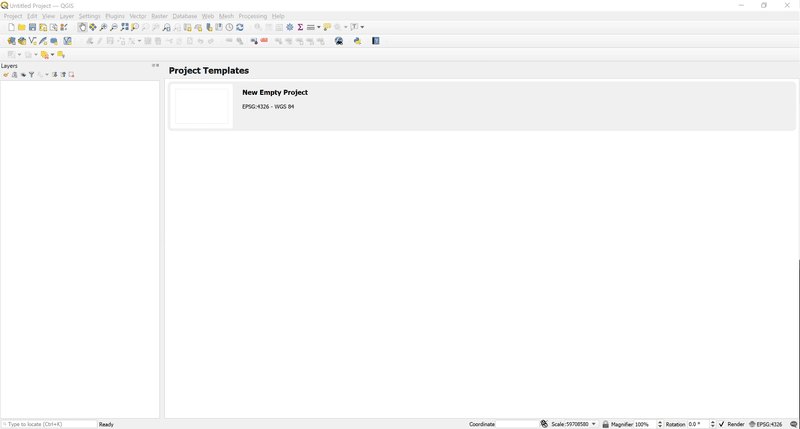The height and width of the screenshot is (429, 800).
Task: Toggle extents and mouse position display icon
Action: coord(544,424)
